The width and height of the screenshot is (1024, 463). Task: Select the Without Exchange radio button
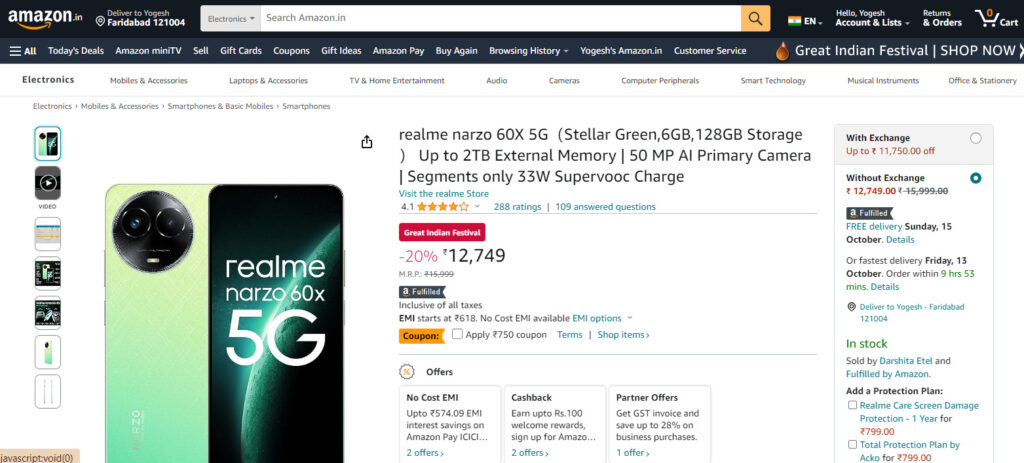pos(975,178)
